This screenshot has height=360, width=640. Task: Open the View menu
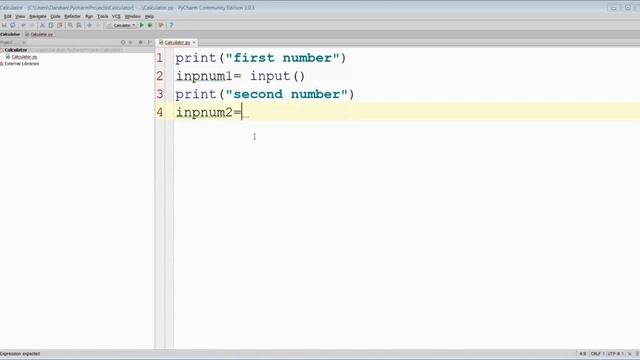20,16
